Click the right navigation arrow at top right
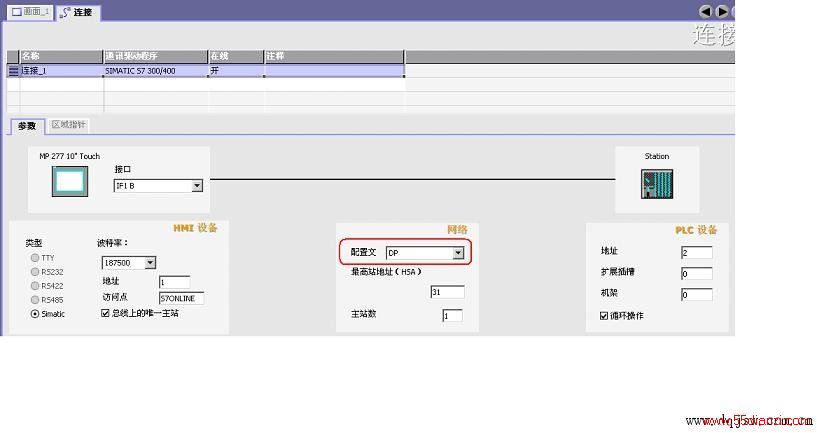This screenshot has width=817, height=433. (x=722, y=11)
